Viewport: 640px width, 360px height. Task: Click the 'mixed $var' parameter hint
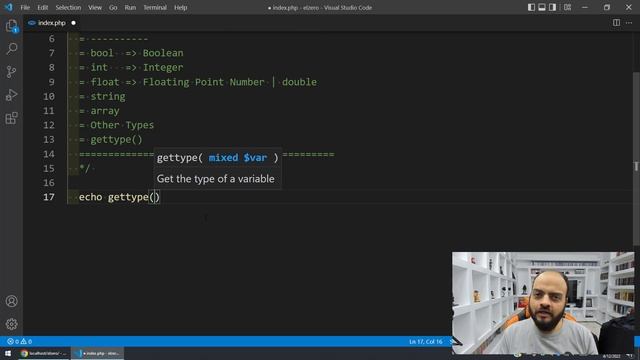238,158
